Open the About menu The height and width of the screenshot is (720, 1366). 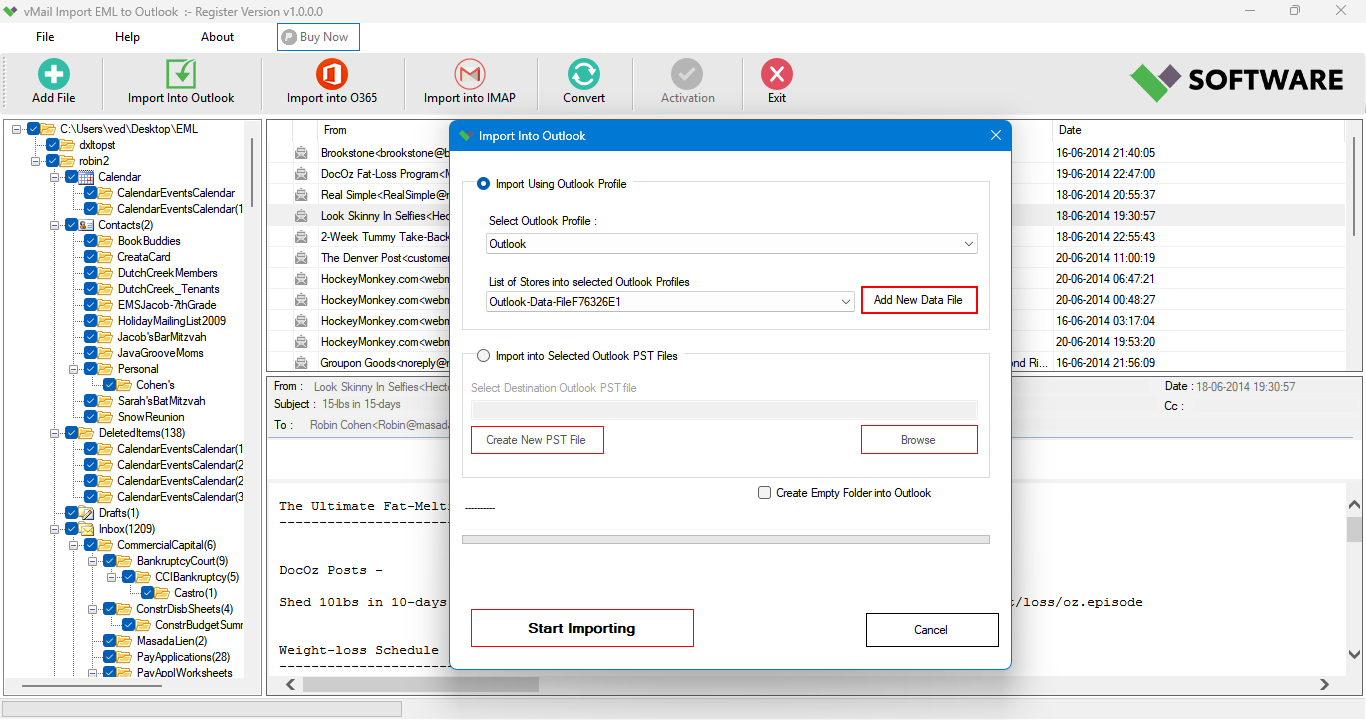coord(217,37)
